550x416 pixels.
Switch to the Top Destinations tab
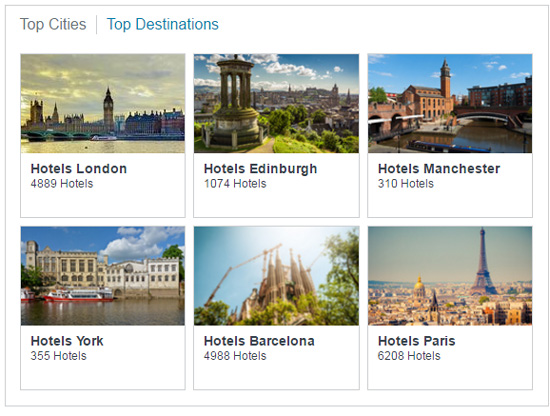point(163,25)
